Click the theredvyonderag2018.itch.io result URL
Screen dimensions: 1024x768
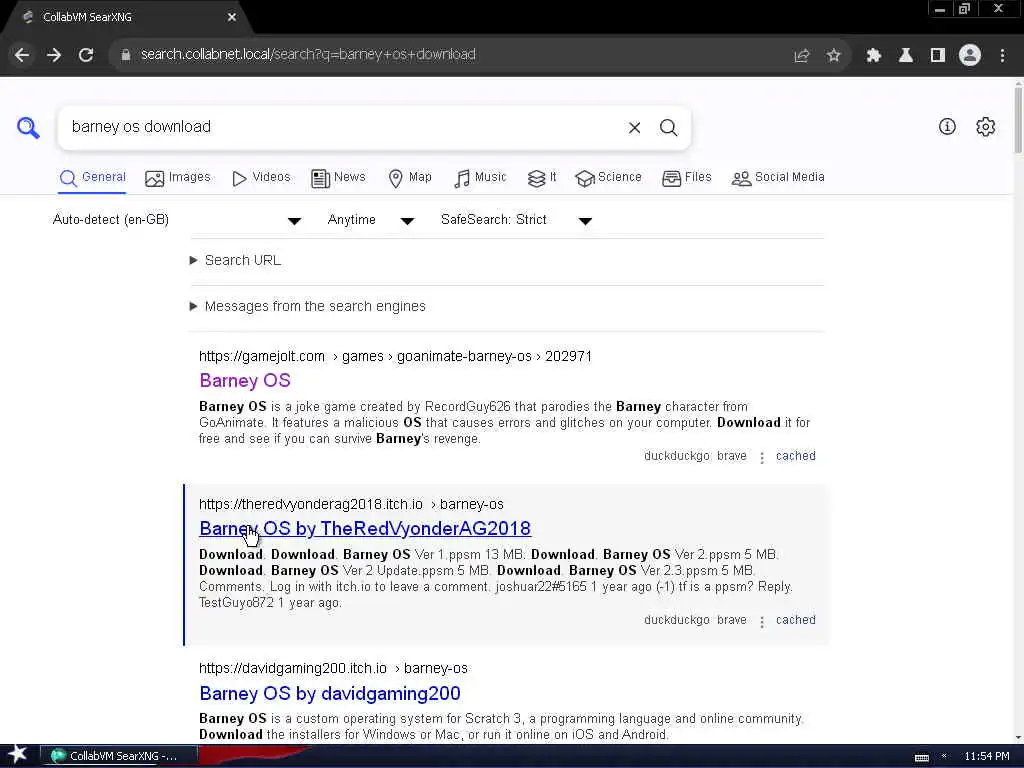pos(351,505)
